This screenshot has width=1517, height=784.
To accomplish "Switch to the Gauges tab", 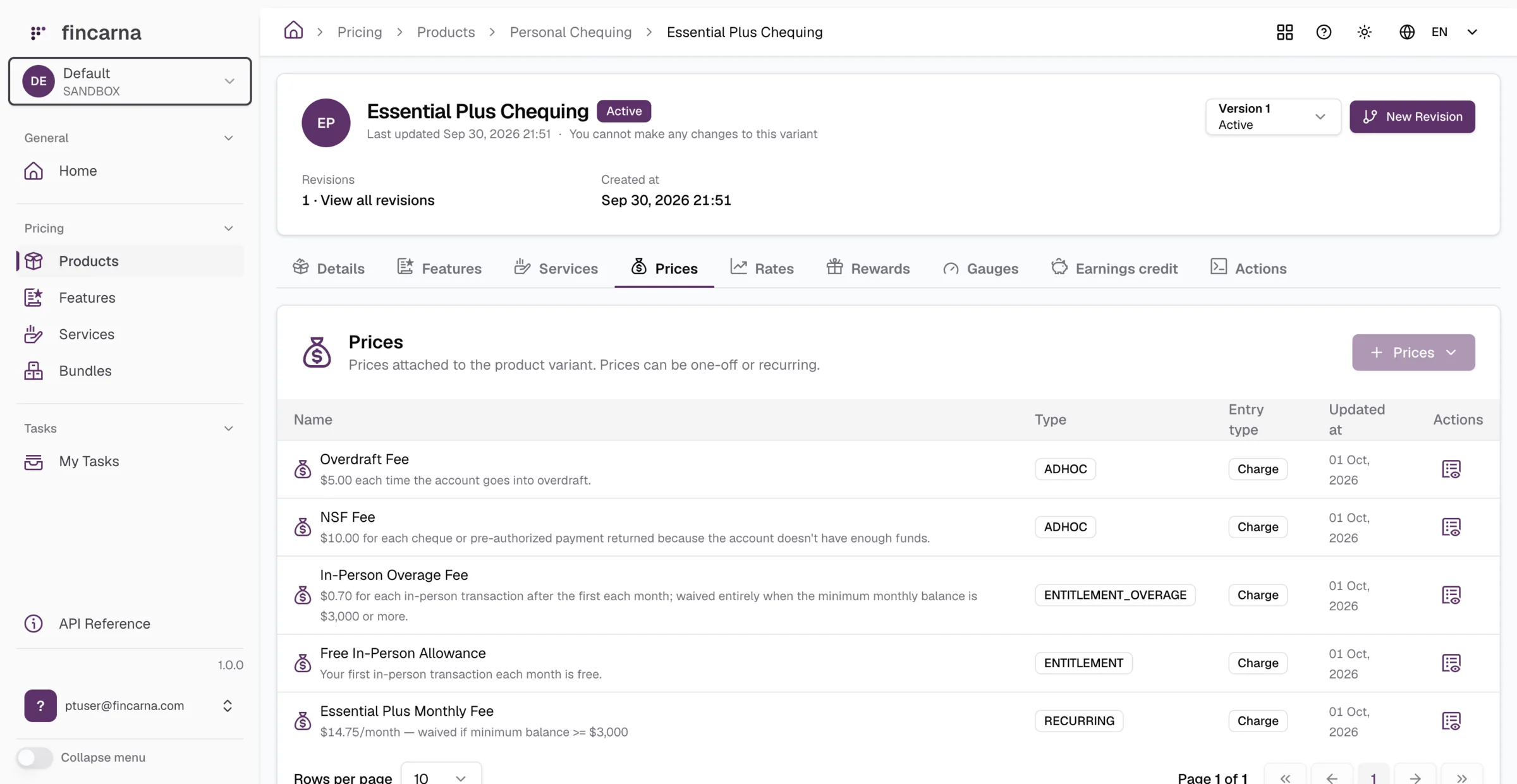I will click(x=980, y=268).
